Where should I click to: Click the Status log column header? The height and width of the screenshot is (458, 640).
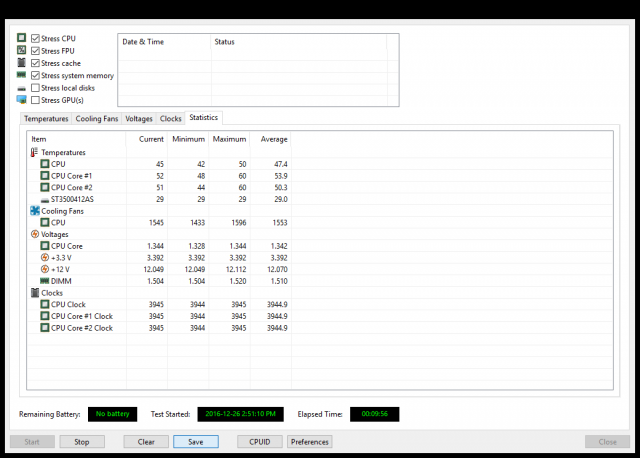click(x=299, y=42)
